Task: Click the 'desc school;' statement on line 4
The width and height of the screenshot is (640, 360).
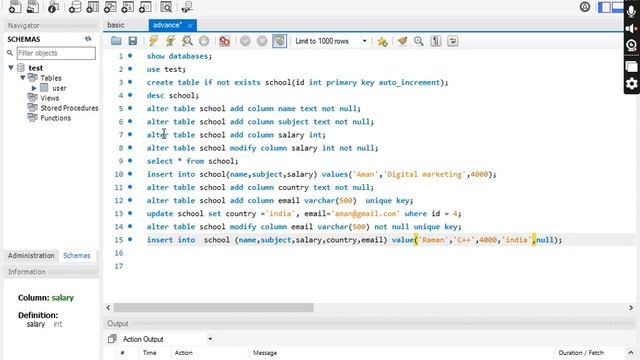Action: pyautogui.click(x=173, y=96)
